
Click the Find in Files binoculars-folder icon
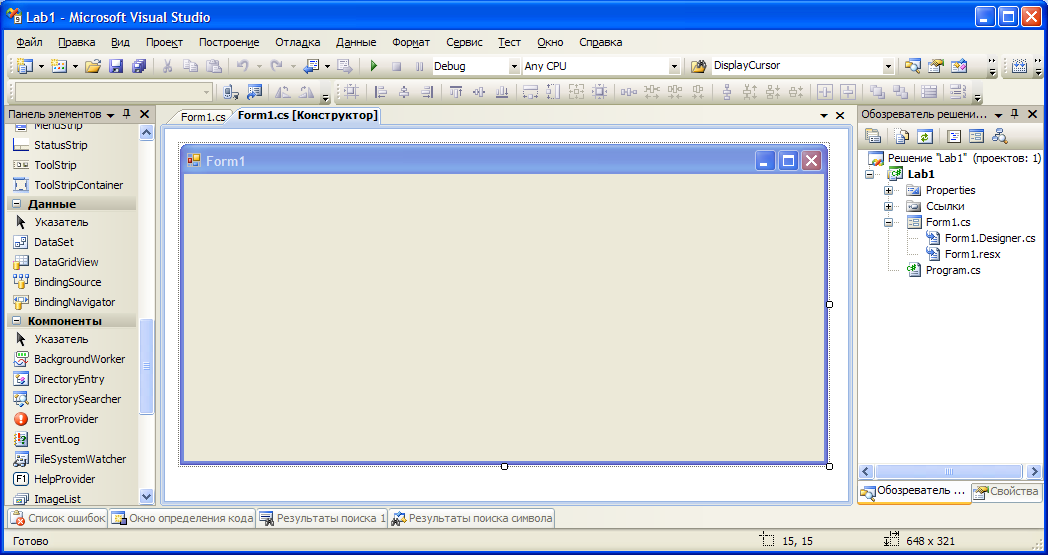click(698, 66)
